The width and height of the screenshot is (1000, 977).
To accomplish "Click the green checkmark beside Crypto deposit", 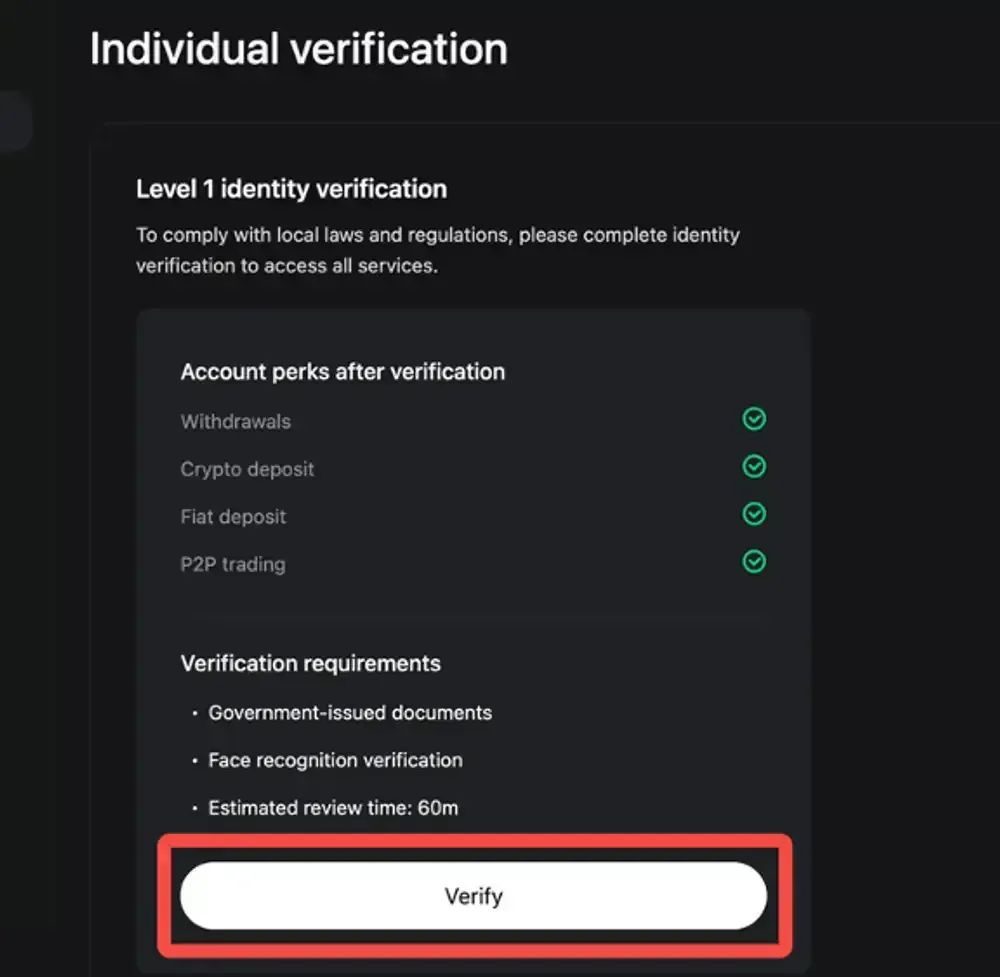I will pos(755,467).
